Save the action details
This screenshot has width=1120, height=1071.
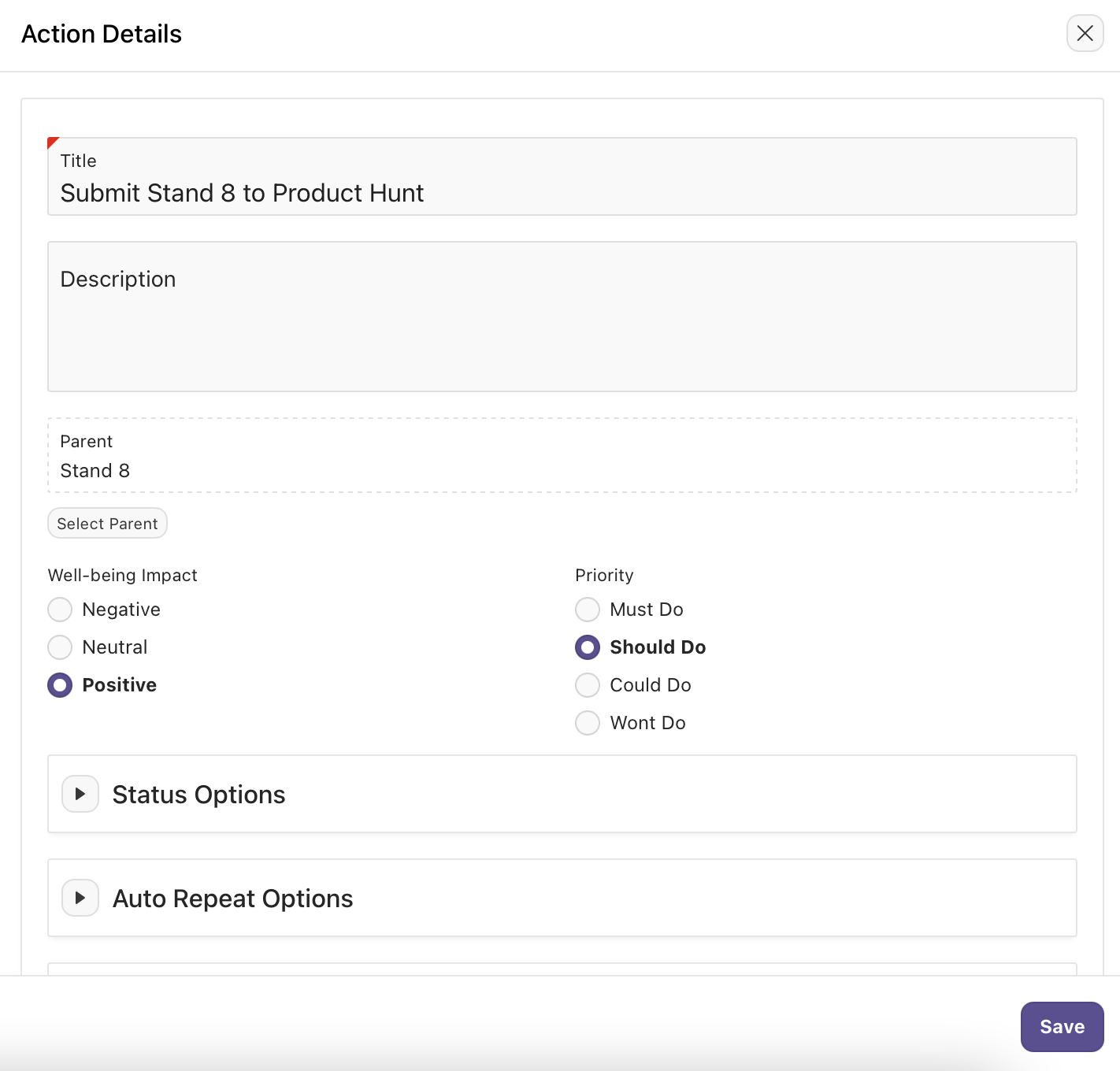coord(1062,1027)
